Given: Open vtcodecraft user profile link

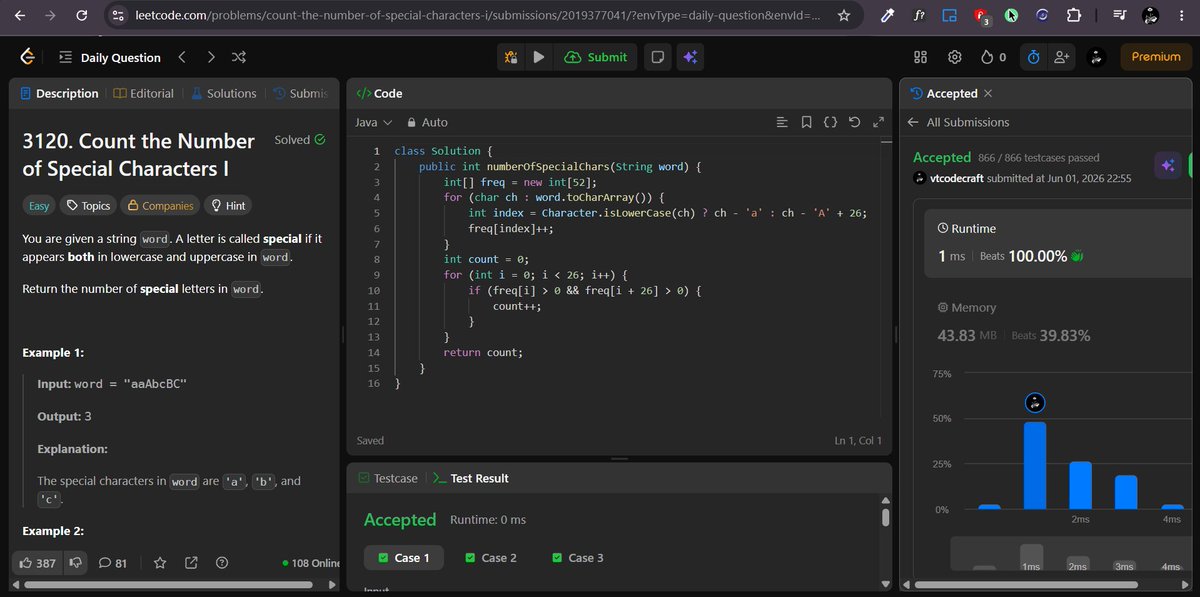Looking at the screenshot, I should [x=956, y=178].
